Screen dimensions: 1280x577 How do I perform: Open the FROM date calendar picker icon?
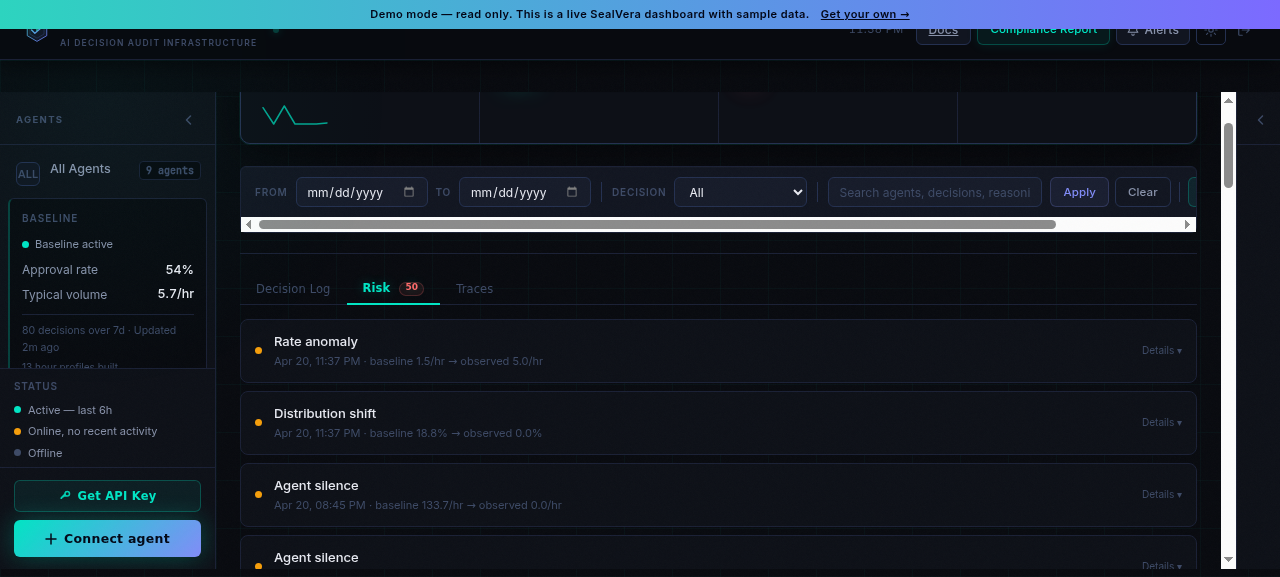coord(410,192)
